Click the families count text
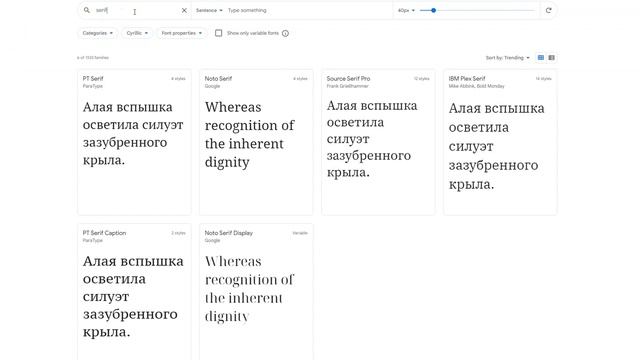 coord(93,58)
